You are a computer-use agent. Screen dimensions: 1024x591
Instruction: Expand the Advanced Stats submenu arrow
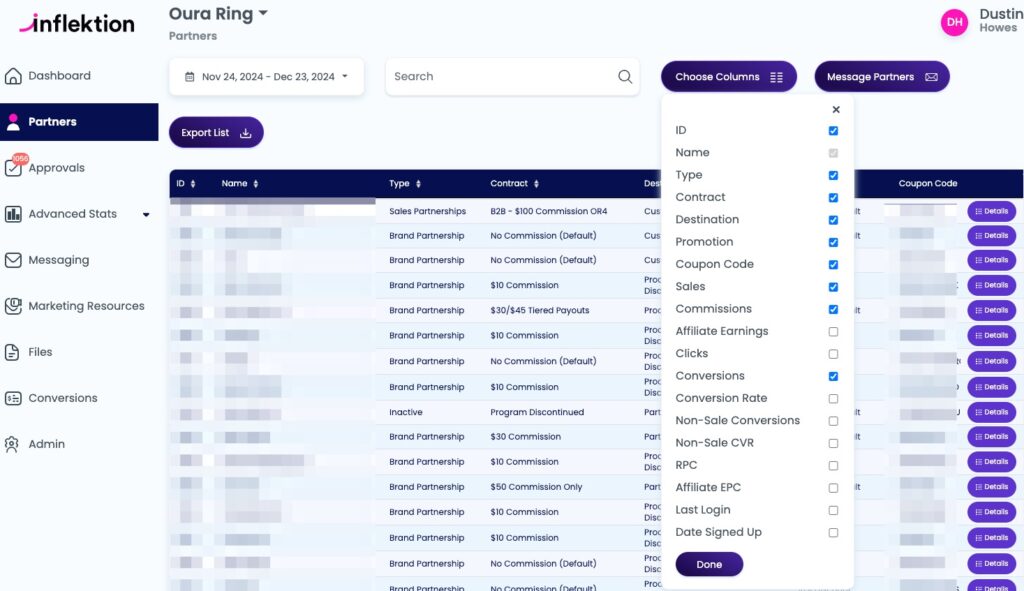click(x=146, y=214)
